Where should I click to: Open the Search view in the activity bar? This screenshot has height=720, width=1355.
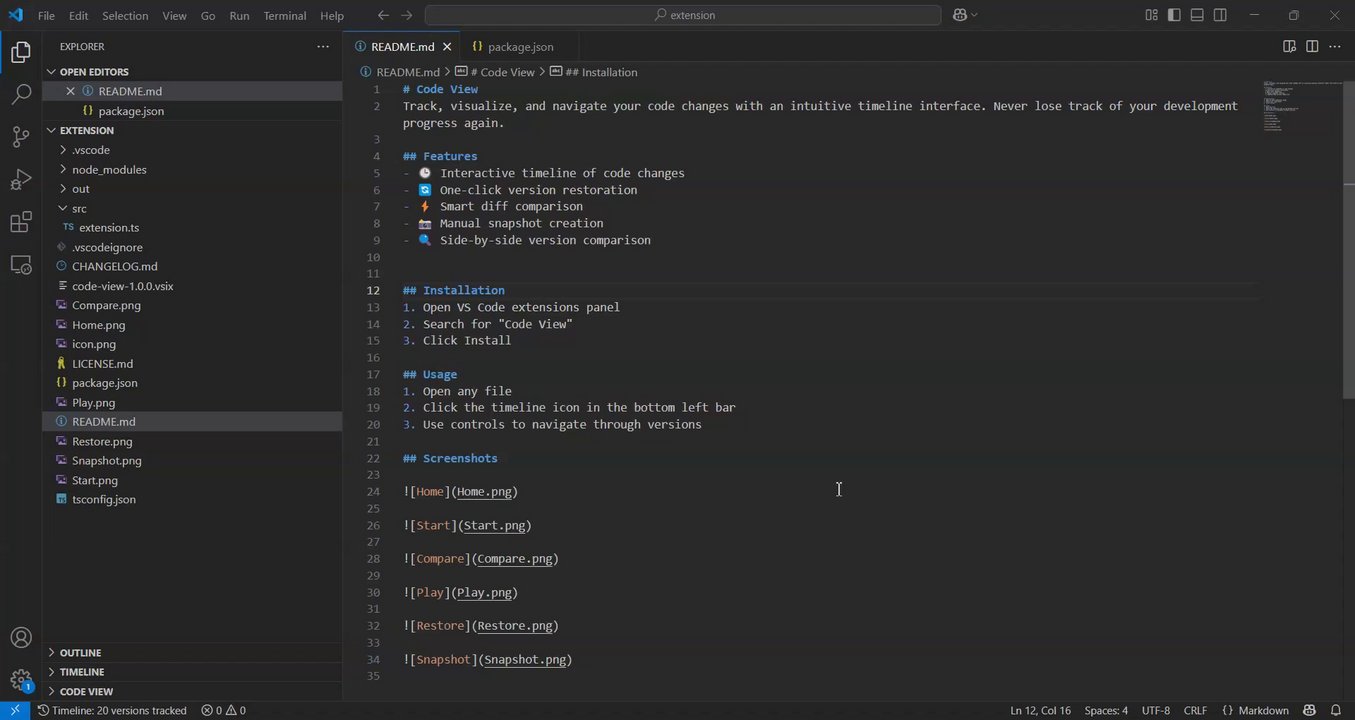[x=21, y=95]
